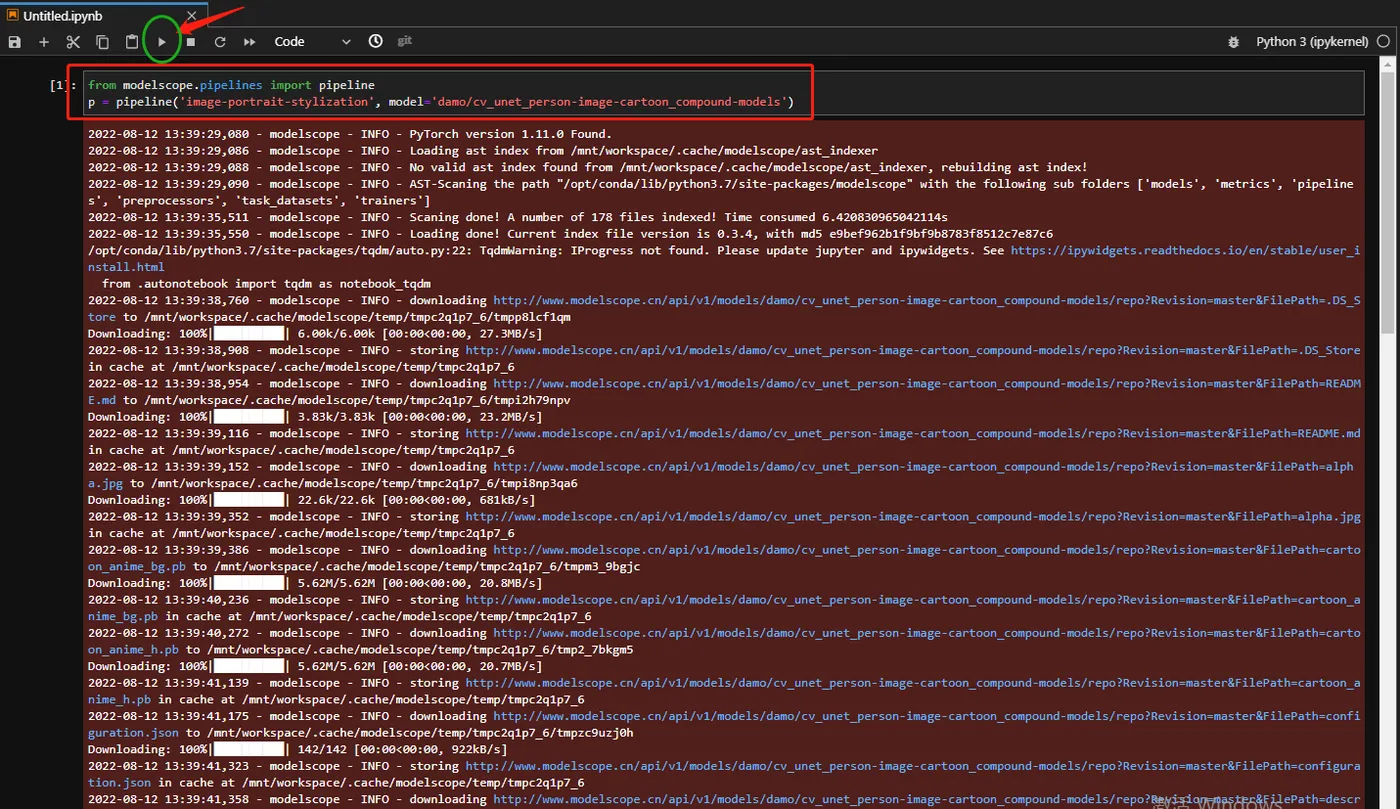Viewport: 1400px width, 809px height.
Task: Run the selected cell with the play button
Action: click(162, 42)
